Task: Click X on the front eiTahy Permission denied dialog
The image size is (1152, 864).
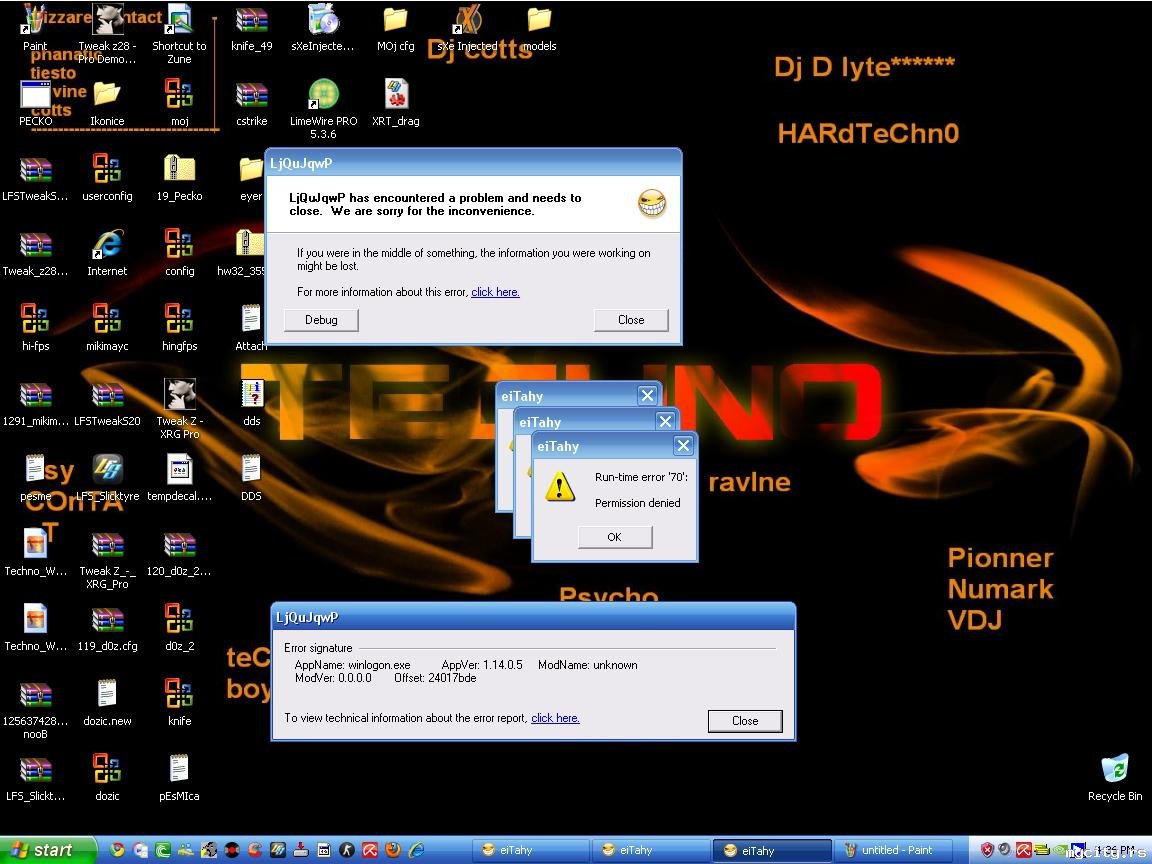Action: coord(683,445)
